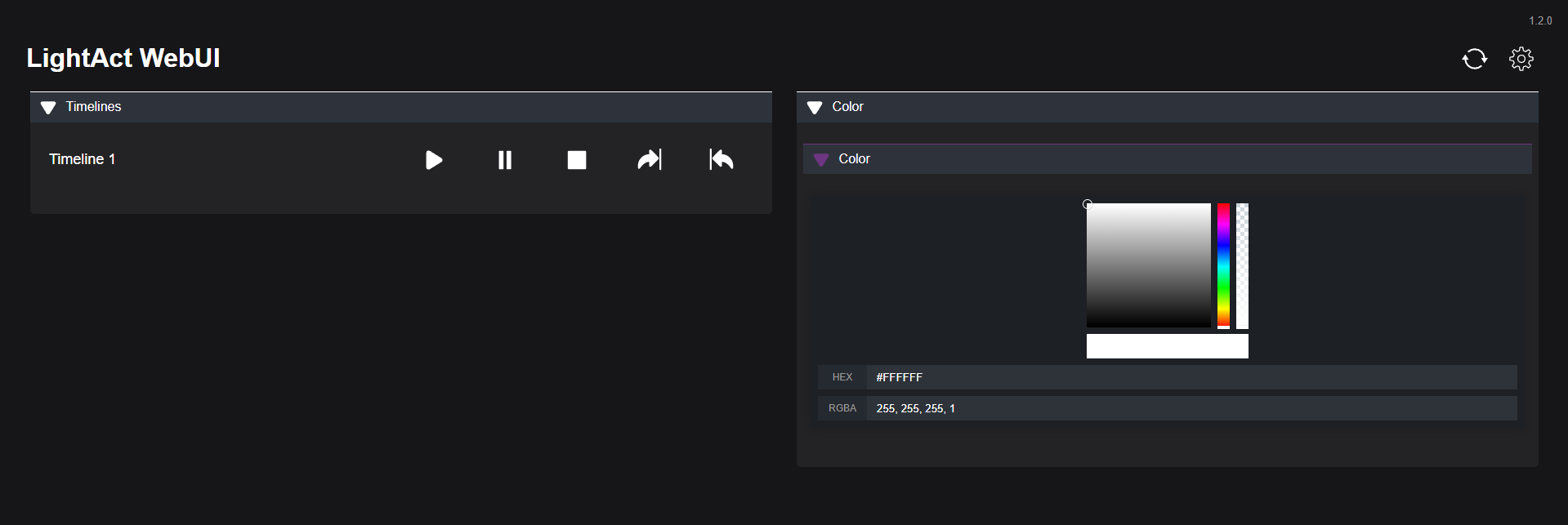Open the settings gear

pyautogui.click(x=1521, y=59)
